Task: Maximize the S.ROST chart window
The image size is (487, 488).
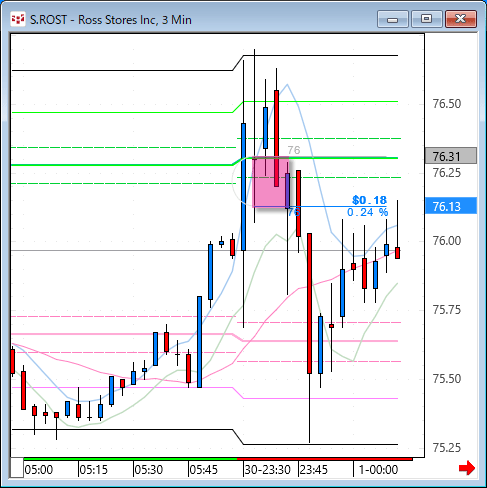Action: (x=426, y=19)
